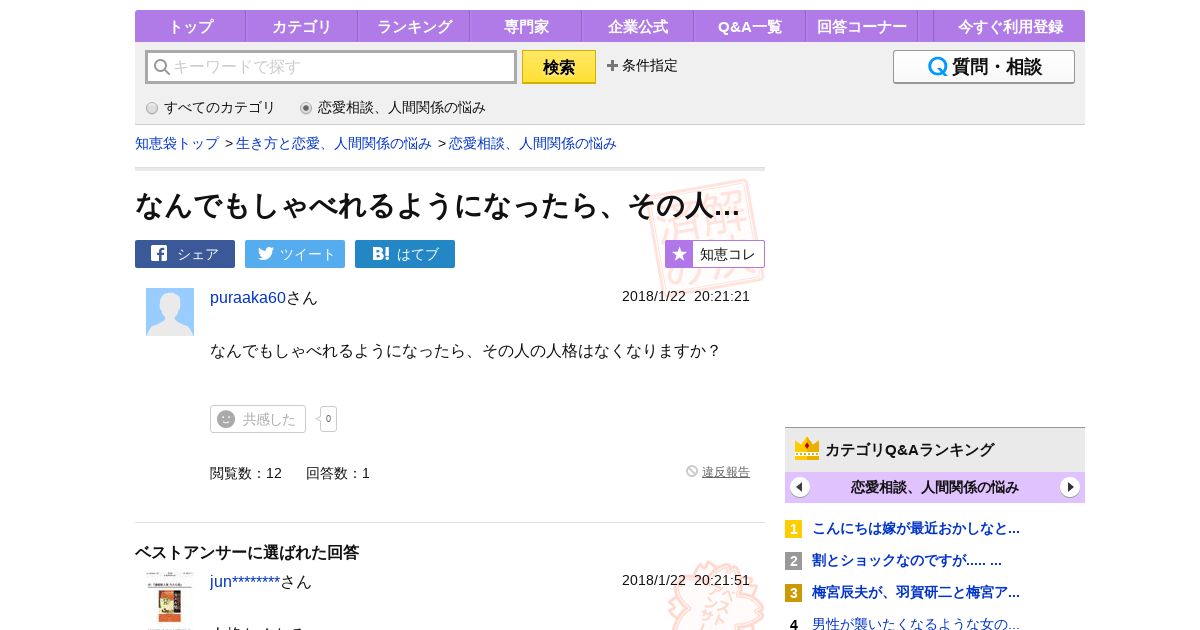Open the カテゴリ menu tab

302,26
